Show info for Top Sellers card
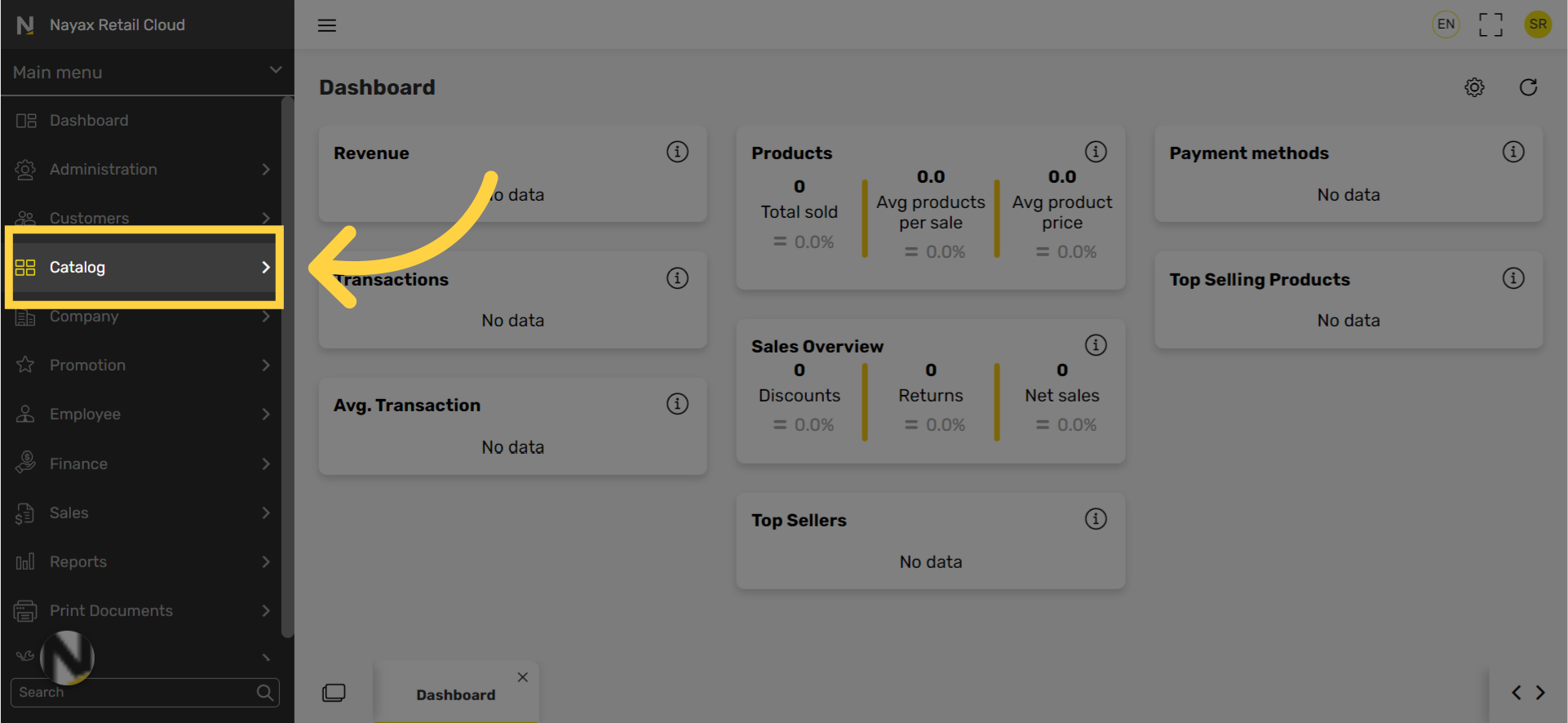Image resolution: width=1568 pixels, height=723 pixels. tap(1096, 519)
